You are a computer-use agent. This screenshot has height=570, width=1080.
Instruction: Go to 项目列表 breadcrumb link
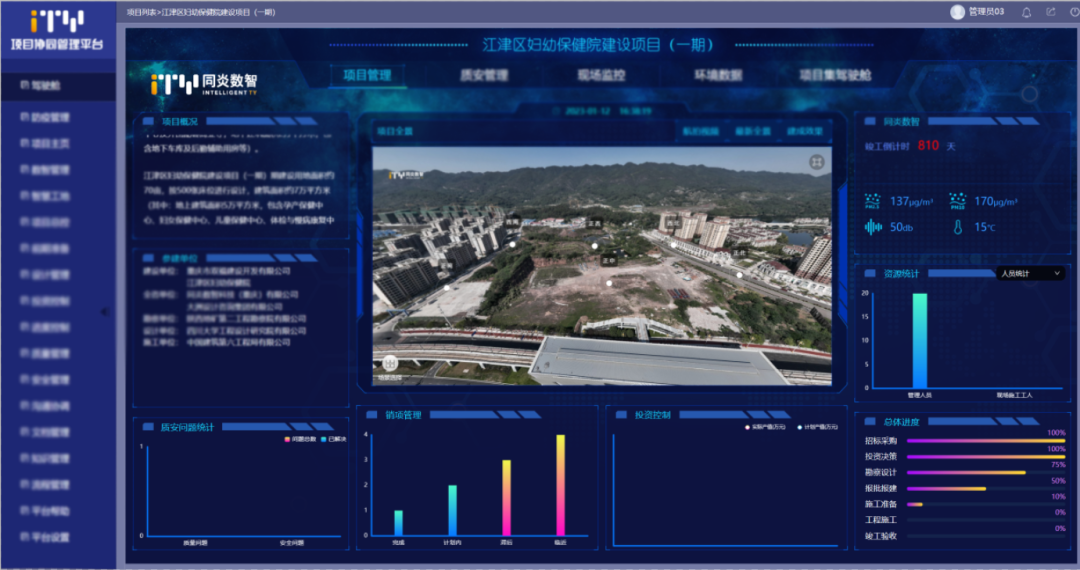[142, 12]
